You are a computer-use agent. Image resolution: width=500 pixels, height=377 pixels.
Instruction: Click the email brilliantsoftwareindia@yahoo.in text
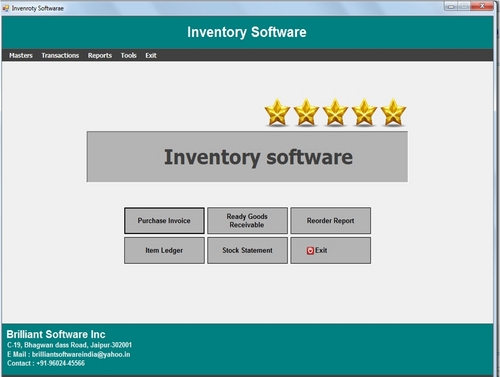click(81, 354)
